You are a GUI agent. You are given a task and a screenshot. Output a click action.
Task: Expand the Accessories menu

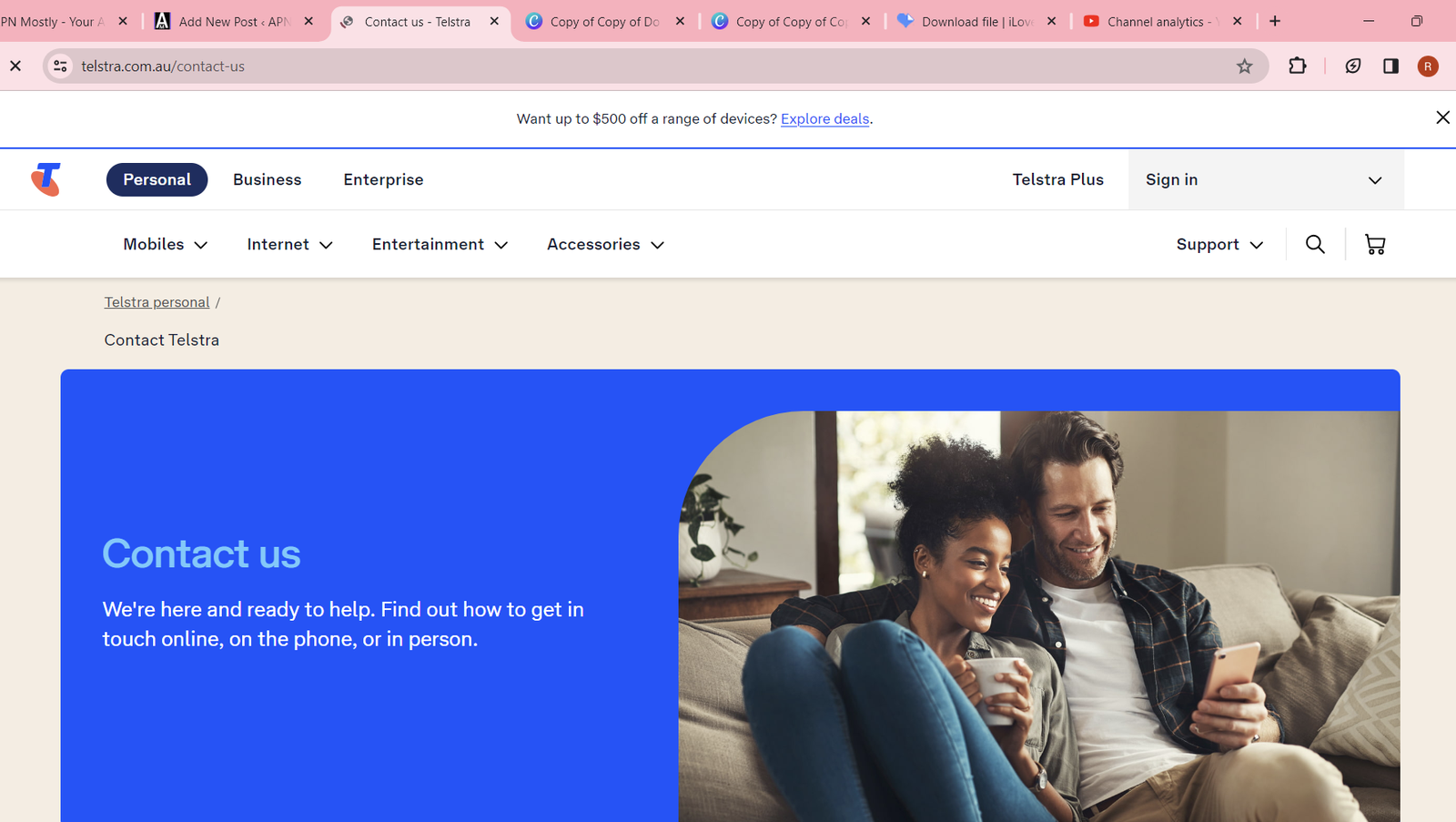(x=604, y=244)
